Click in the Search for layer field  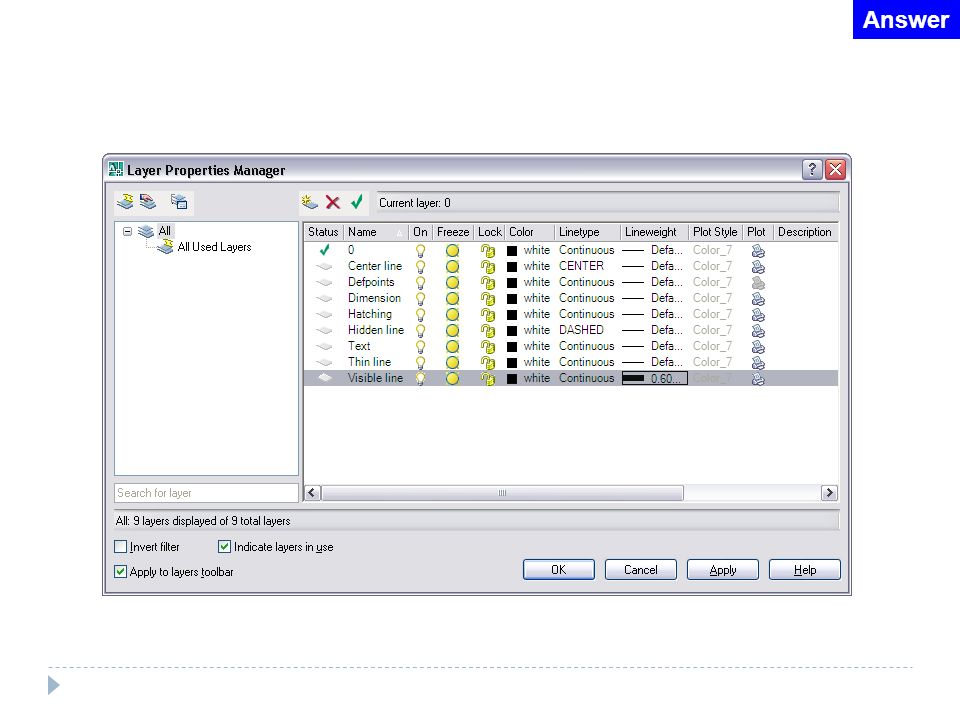[x=206, y=493]
